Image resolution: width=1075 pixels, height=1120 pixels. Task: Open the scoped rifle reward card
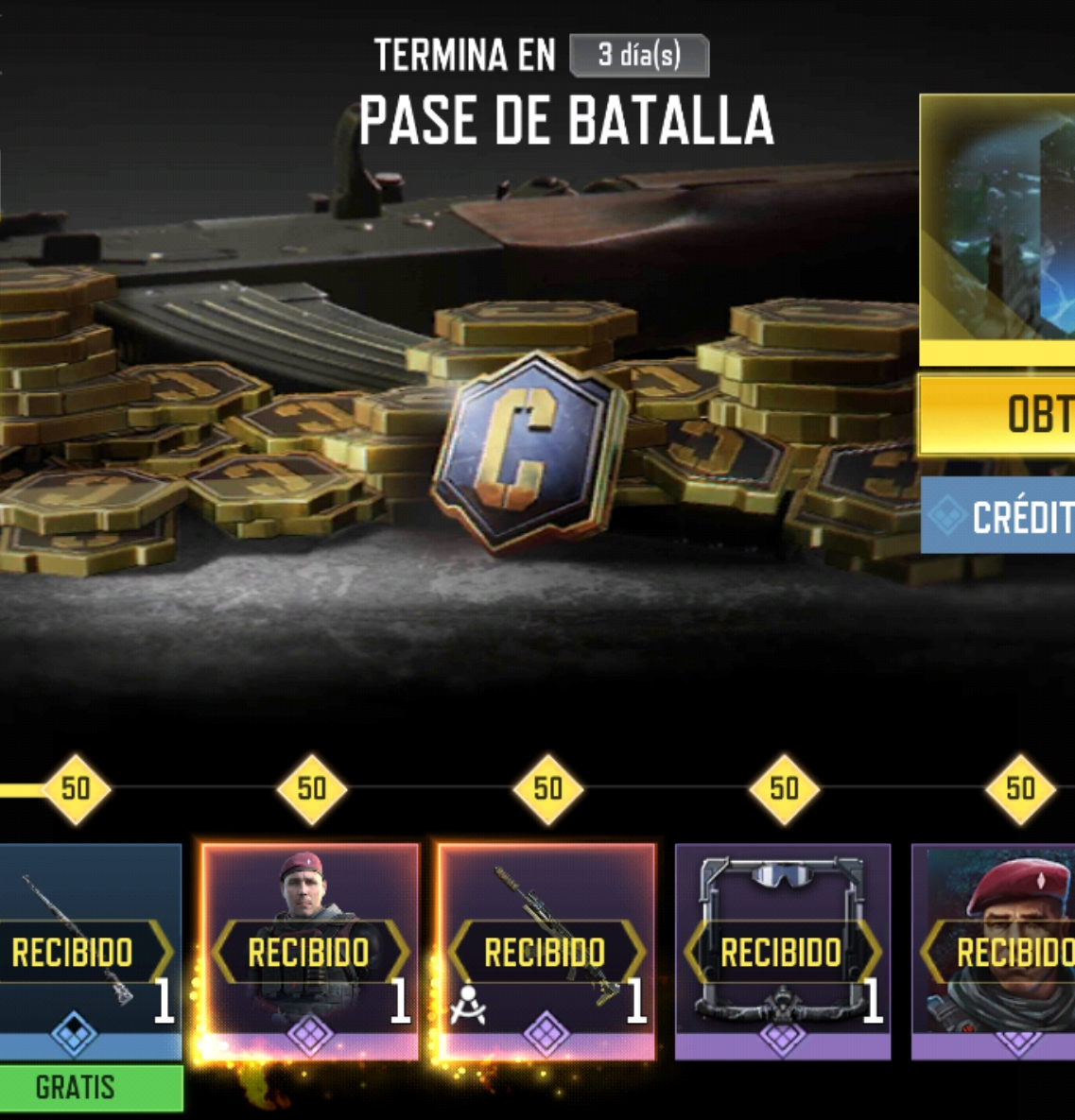tap(546, 952)
